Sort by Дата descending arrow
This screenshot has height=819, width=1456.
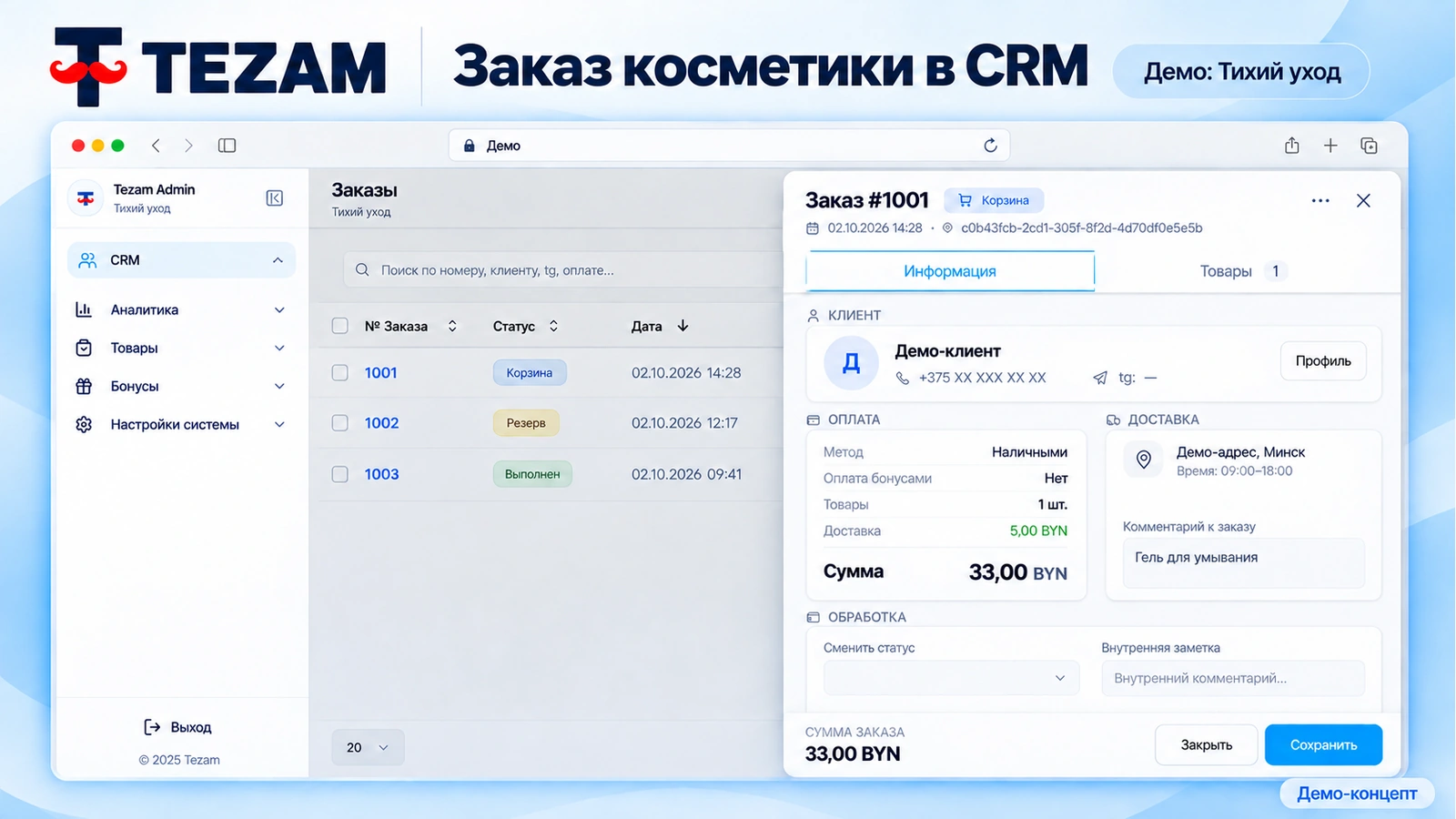click(x=683, y=326)
